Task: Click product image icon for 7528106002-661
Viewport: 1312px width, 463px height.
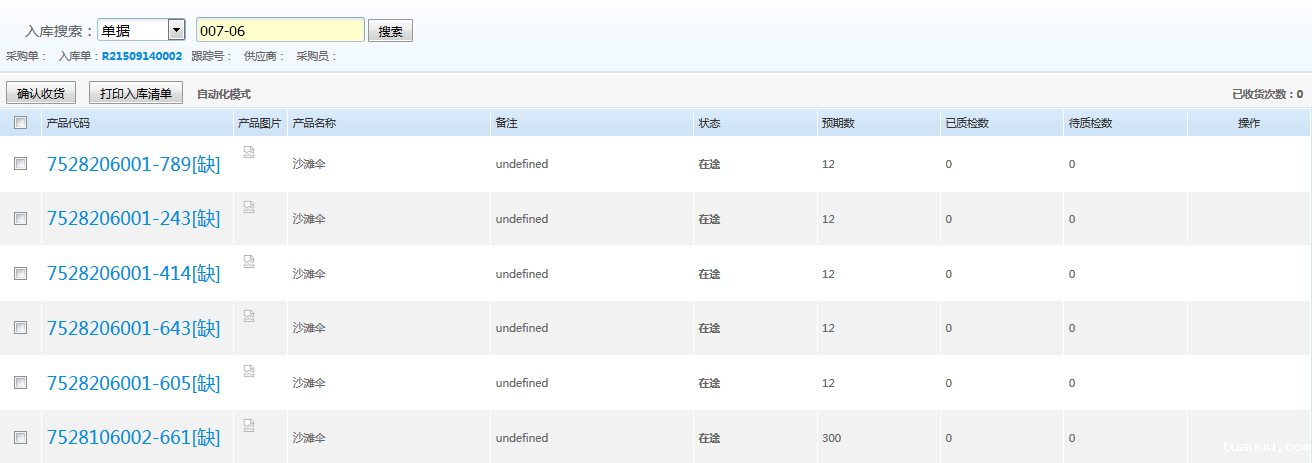Action: (248, 425)
